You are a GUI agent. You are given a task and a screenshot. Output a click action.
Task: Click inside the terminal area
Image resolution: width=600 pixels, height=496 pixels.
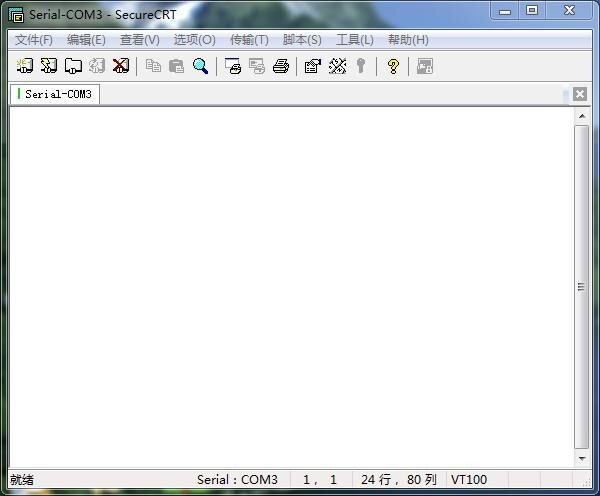(292, 287)
